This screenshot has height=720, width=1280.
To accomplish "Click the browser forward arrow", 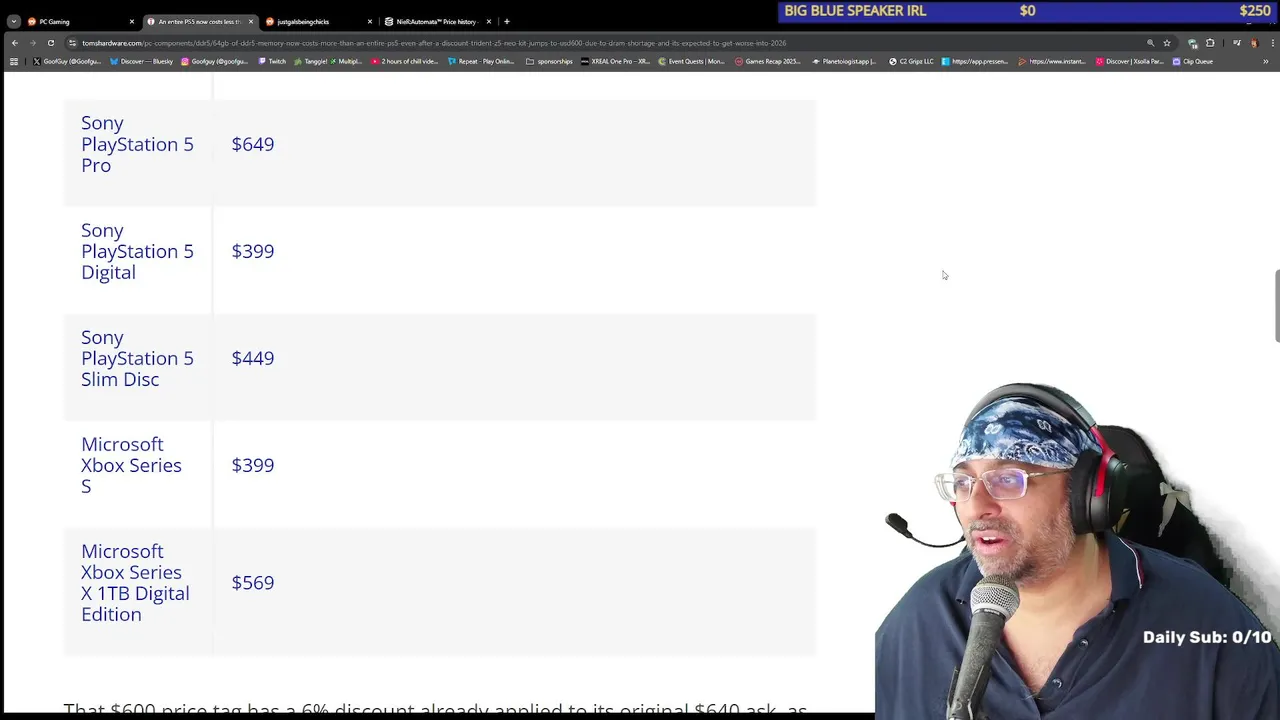I will coord(33,43).
